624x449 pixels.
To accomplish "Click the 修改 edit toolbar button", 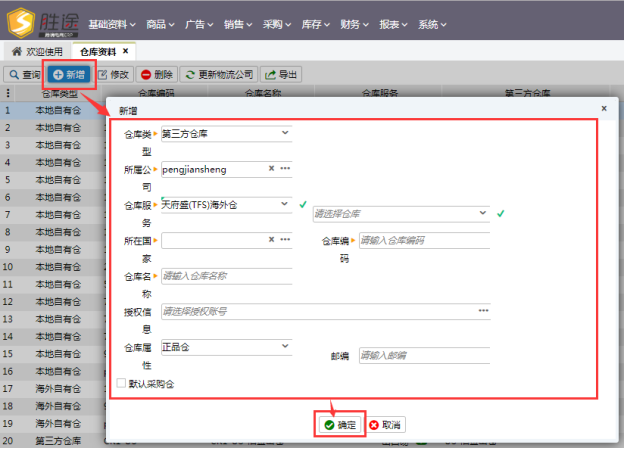I will pyautogui.click(x=113, y=74).
